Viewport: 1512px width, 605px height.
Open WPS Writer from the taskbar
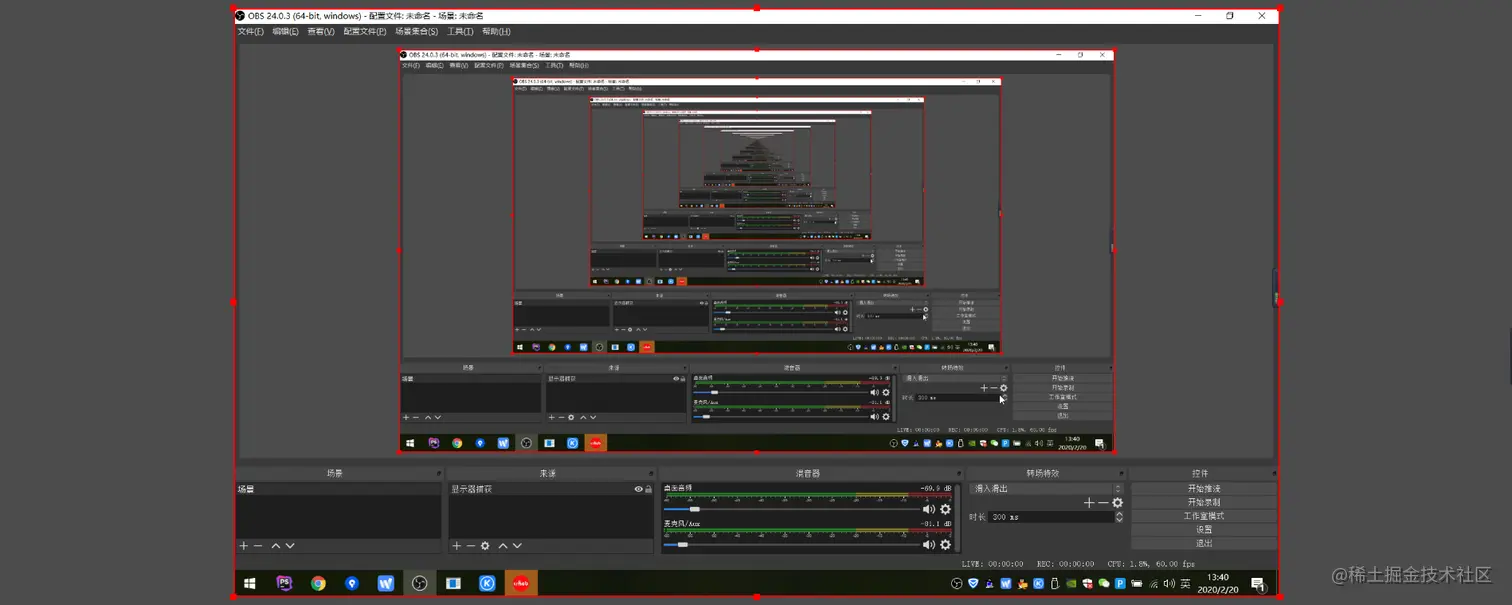click(x=386, y=583)
